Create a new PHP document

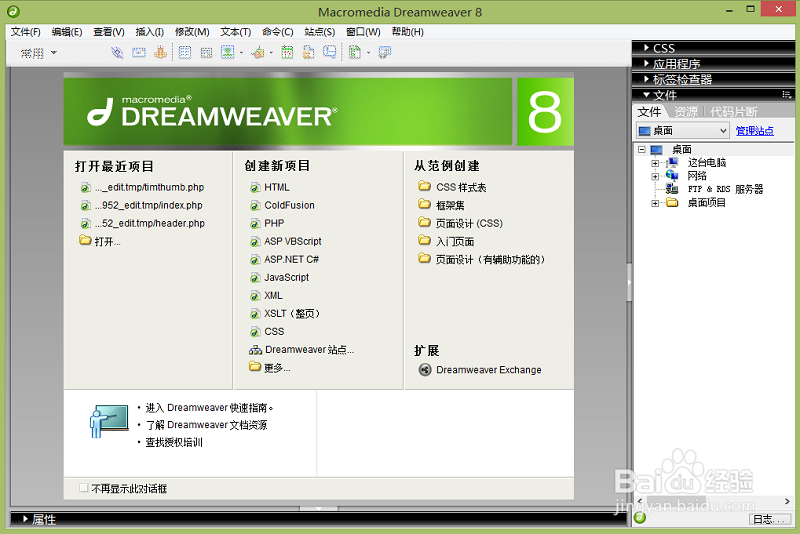(274, 223)
